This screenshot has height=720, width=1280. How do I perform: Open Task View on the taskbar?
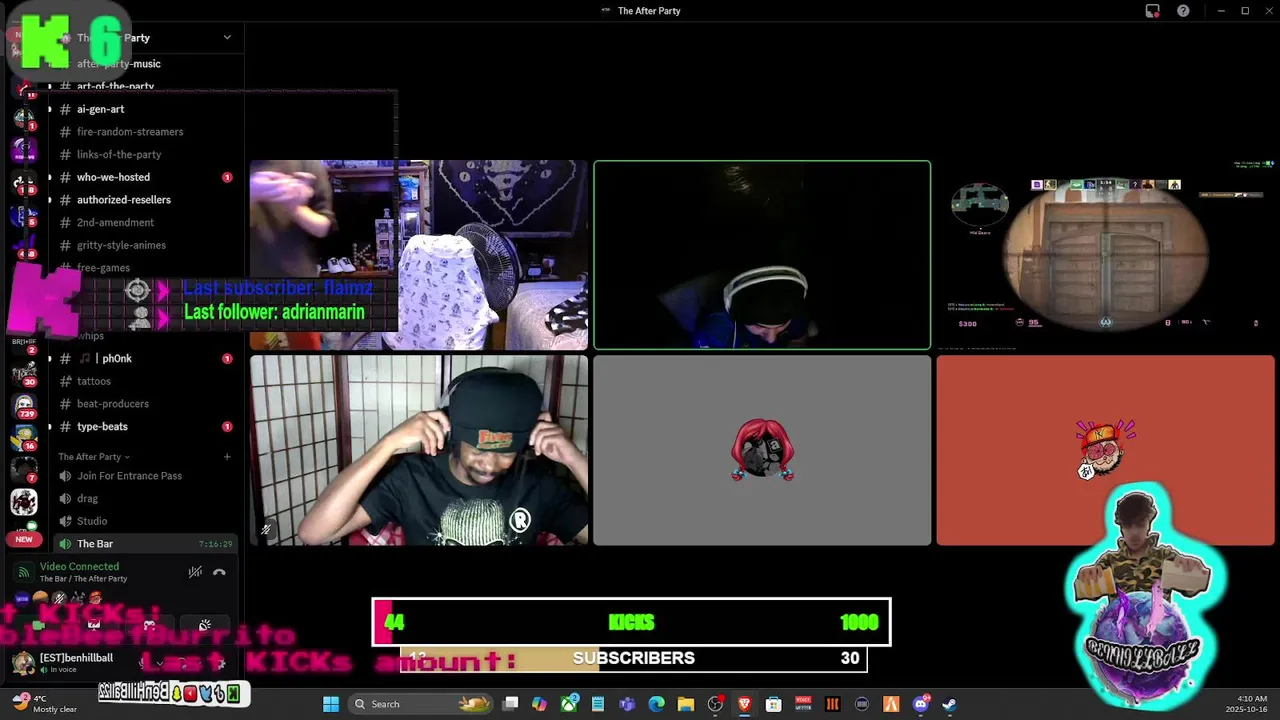point(511,704)
